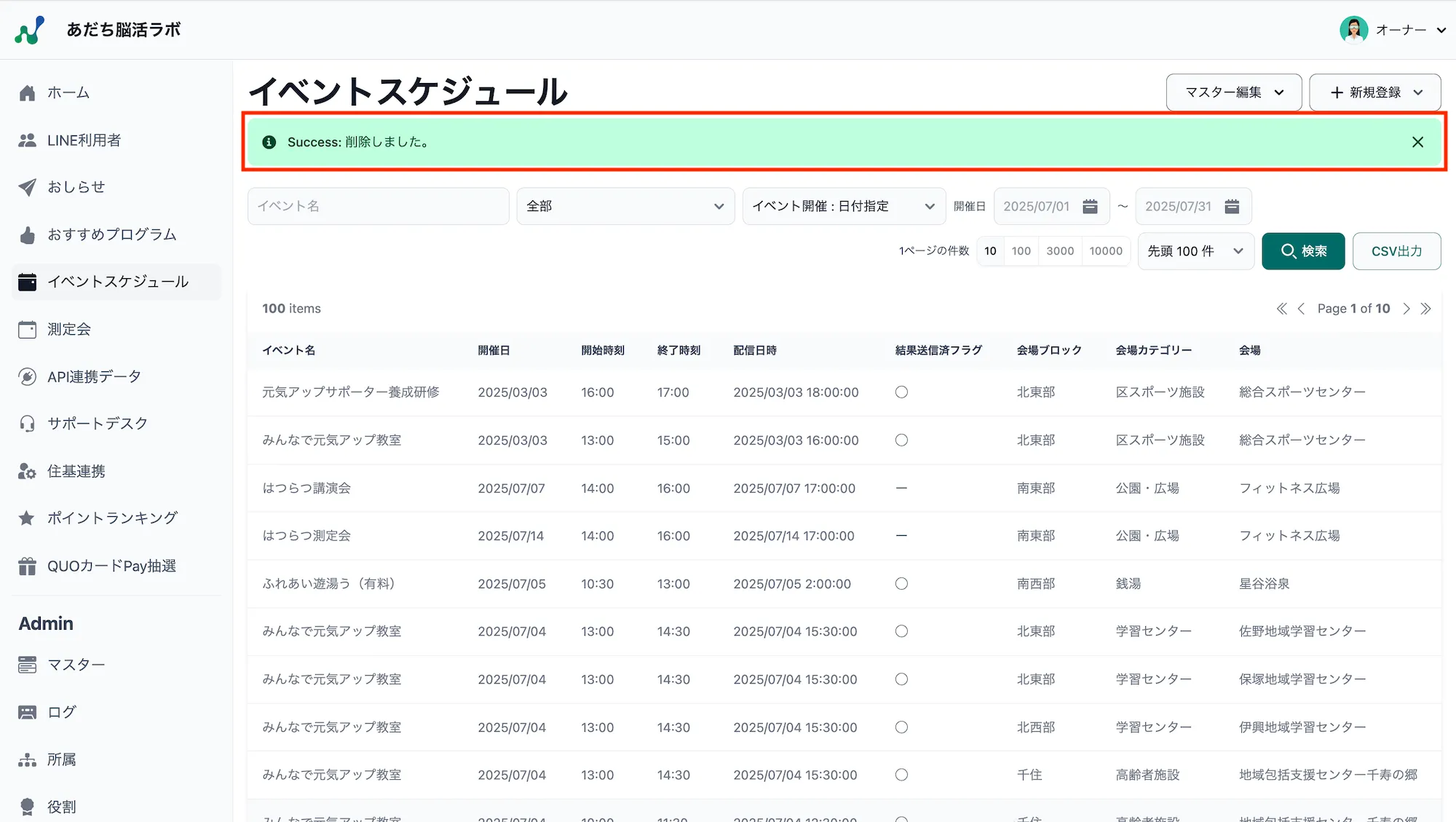Open the start date calendar picker icon
The height and width of the screenshot is (822, 1456).
(x=1090, y=206)
